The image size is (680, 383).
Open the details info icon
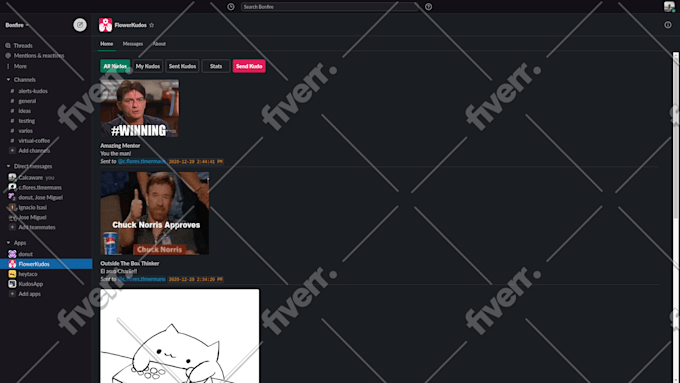(668, 25)
